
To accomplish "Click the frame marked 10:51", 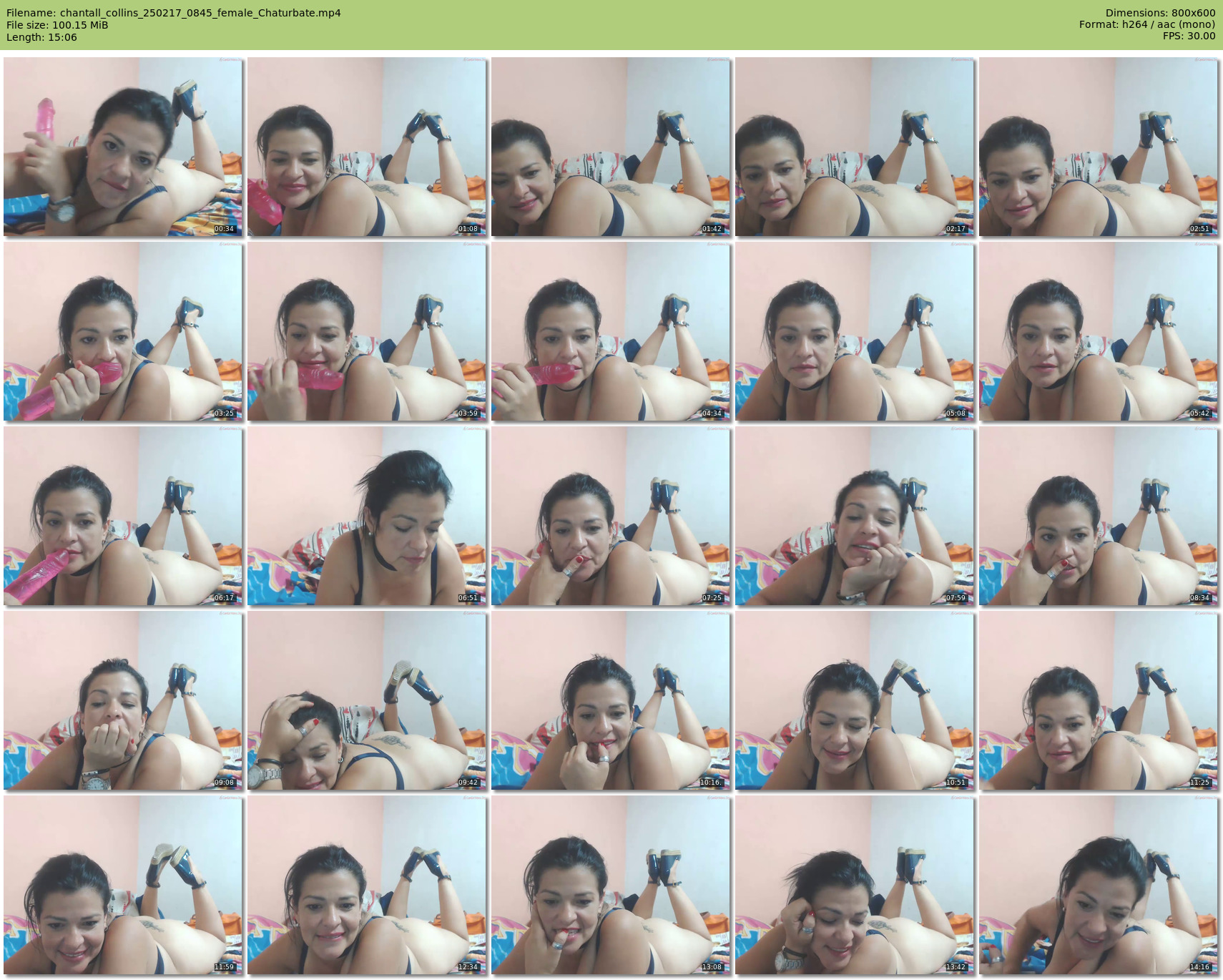I will click(x=855, y=700).
